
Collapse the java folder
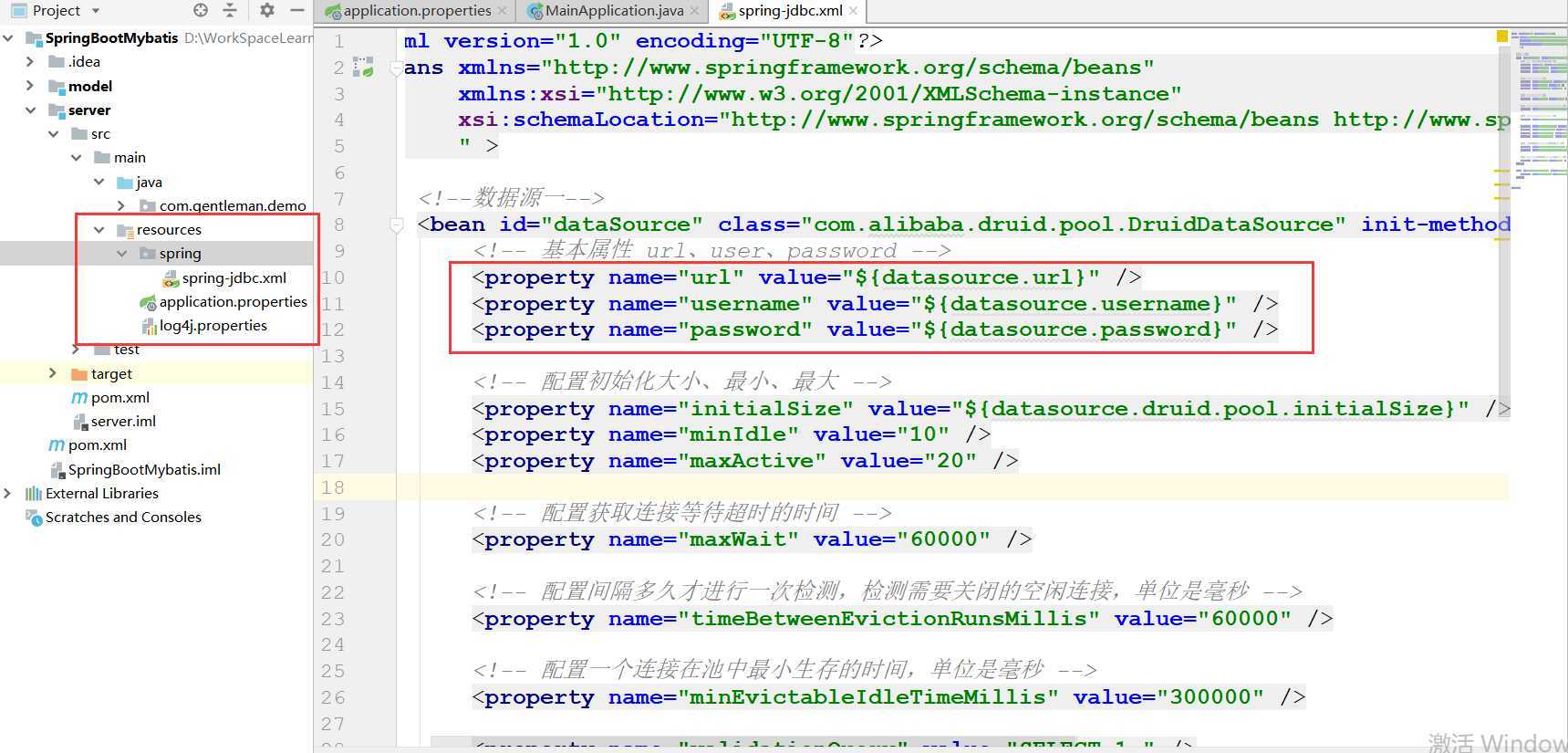(x=99, y=182)
